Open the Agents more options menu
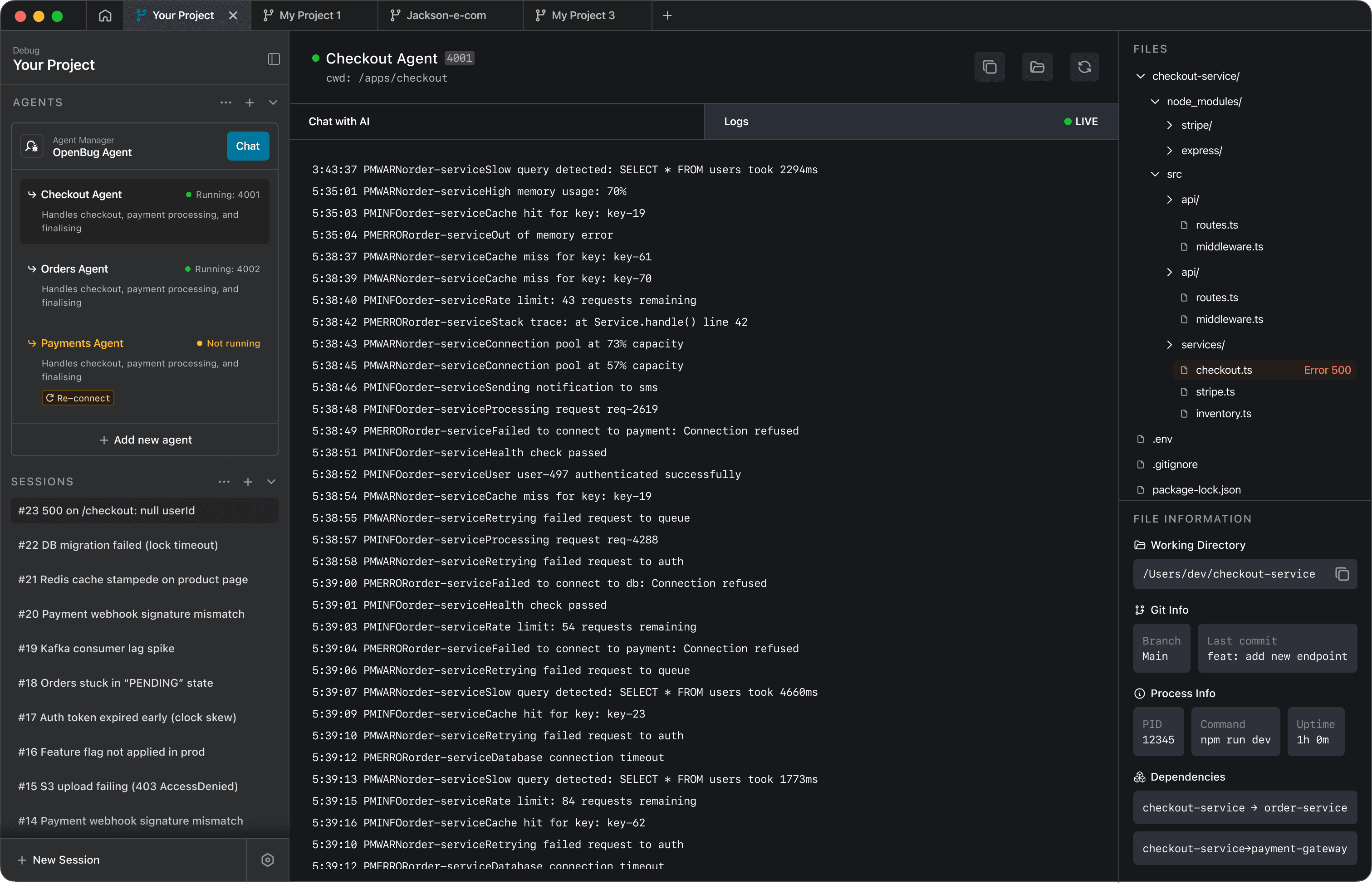 (225, 103)
